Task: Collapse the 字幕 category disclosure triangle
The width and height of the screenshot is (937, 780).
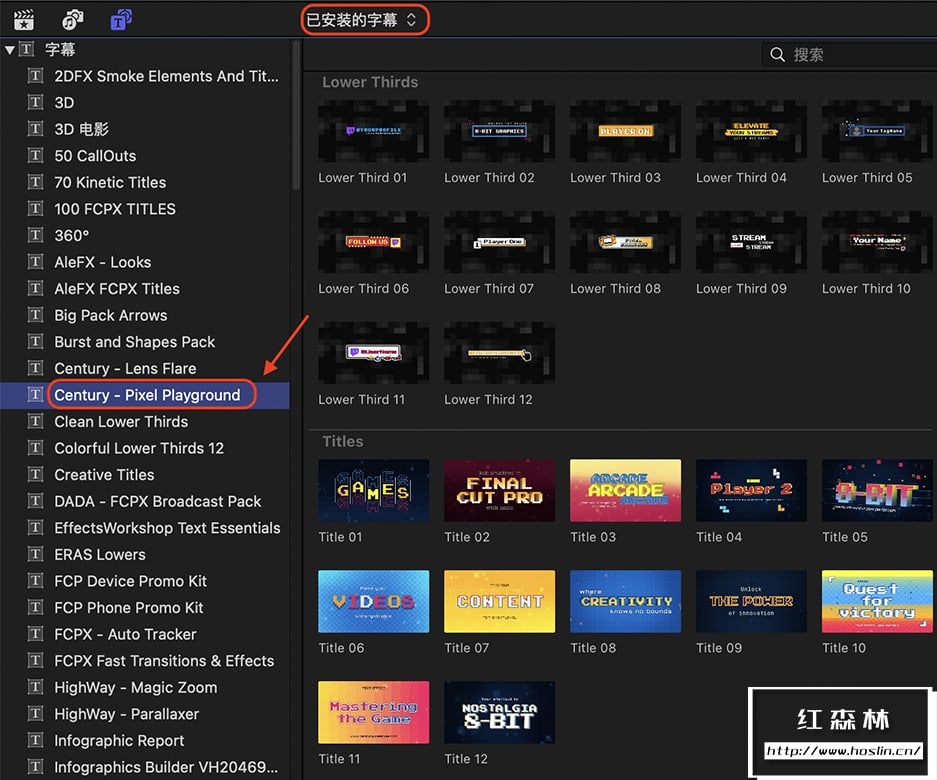Action: click(x=9, y=50)
